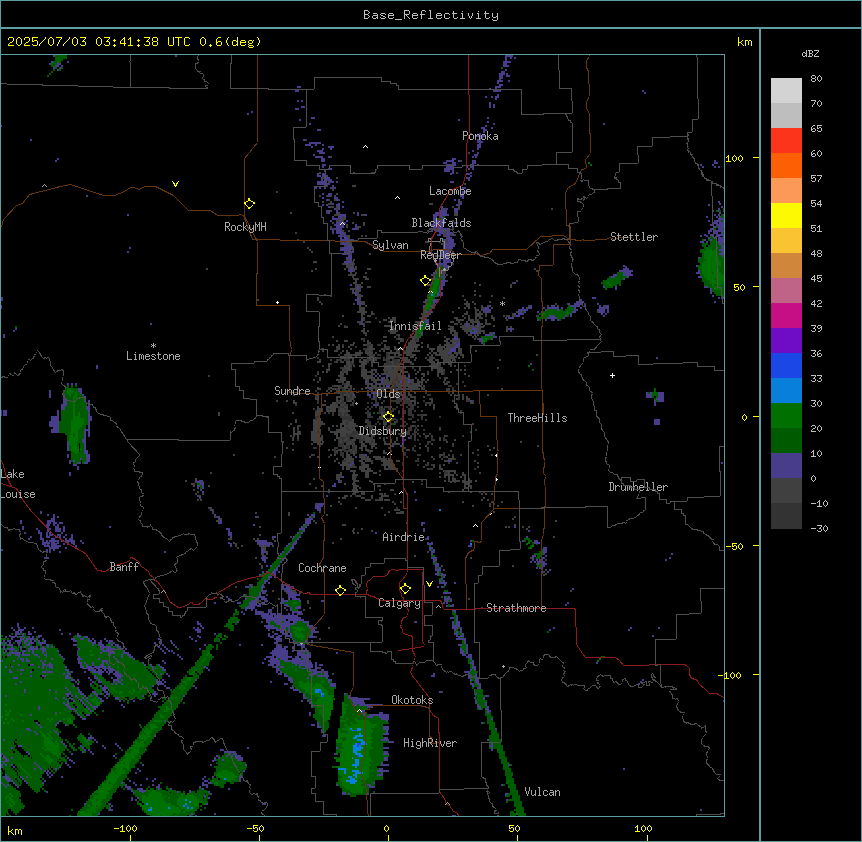Select the pink 45-42 dBZ legend swatch
The height and width of the screenshot is (842, 862).
[x=786, y=291]
